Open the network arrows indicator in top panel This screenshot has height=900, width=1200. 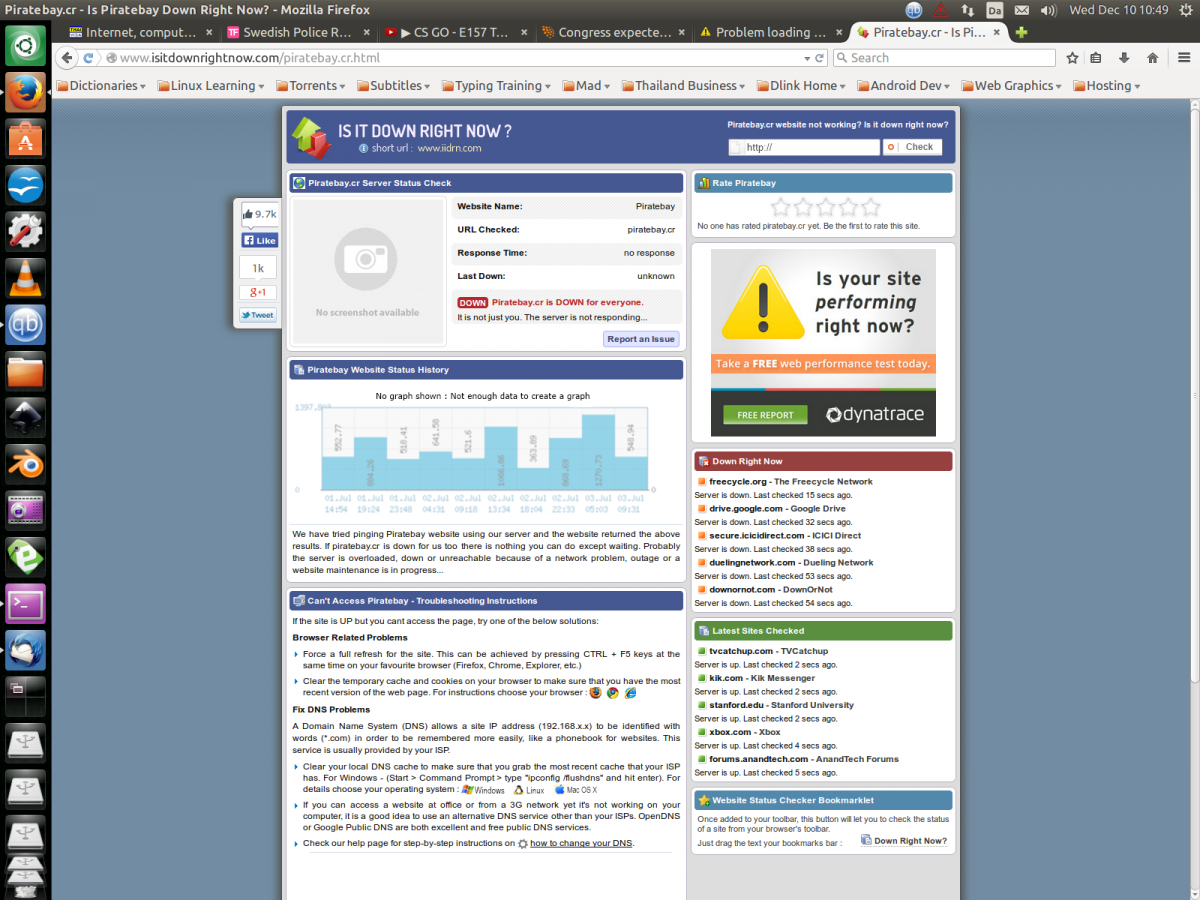pyautogui.click(x=968, y=10)
